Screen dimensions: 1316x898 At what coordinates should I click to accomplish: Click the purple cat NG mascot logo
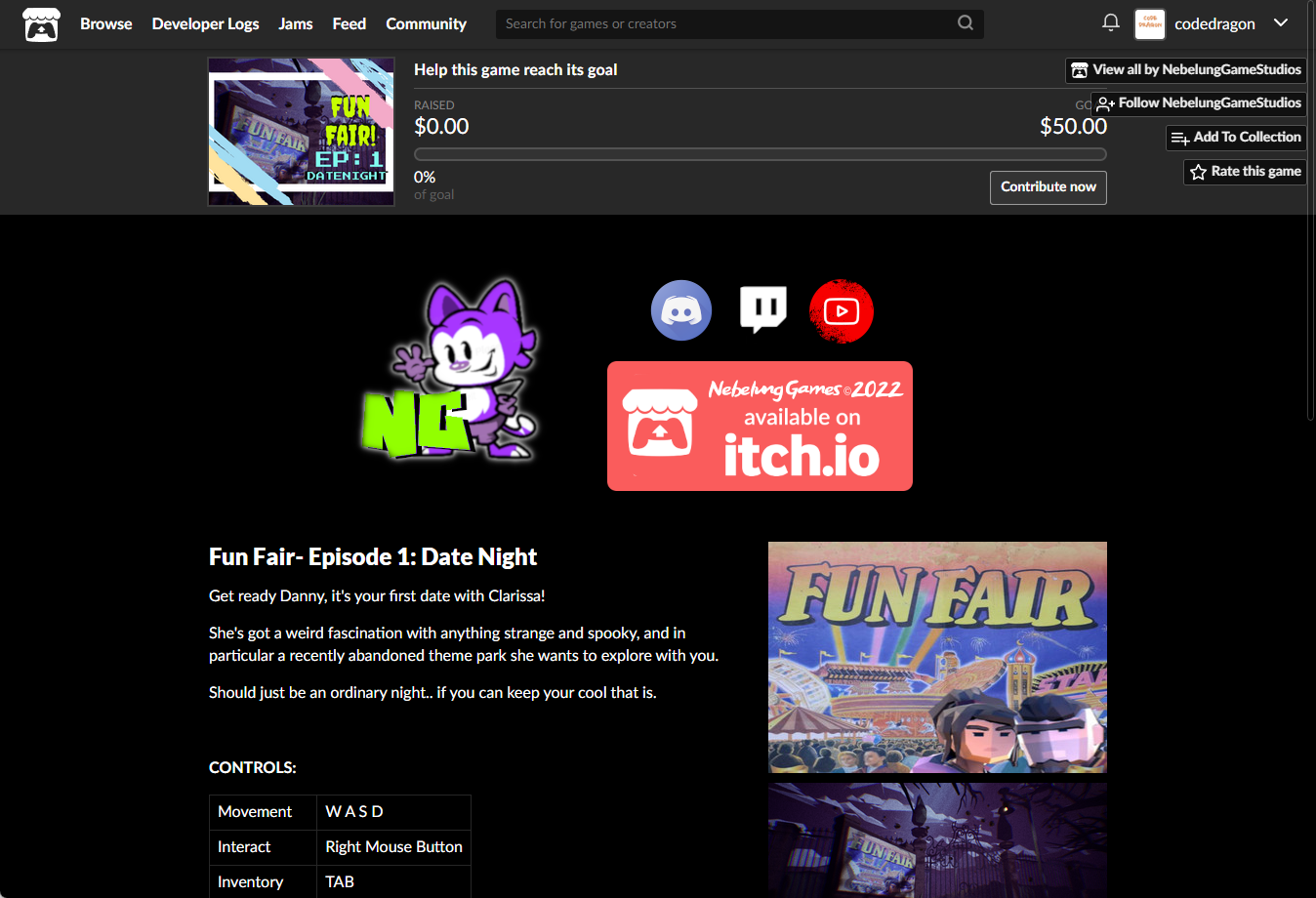[x=450, y=370]
